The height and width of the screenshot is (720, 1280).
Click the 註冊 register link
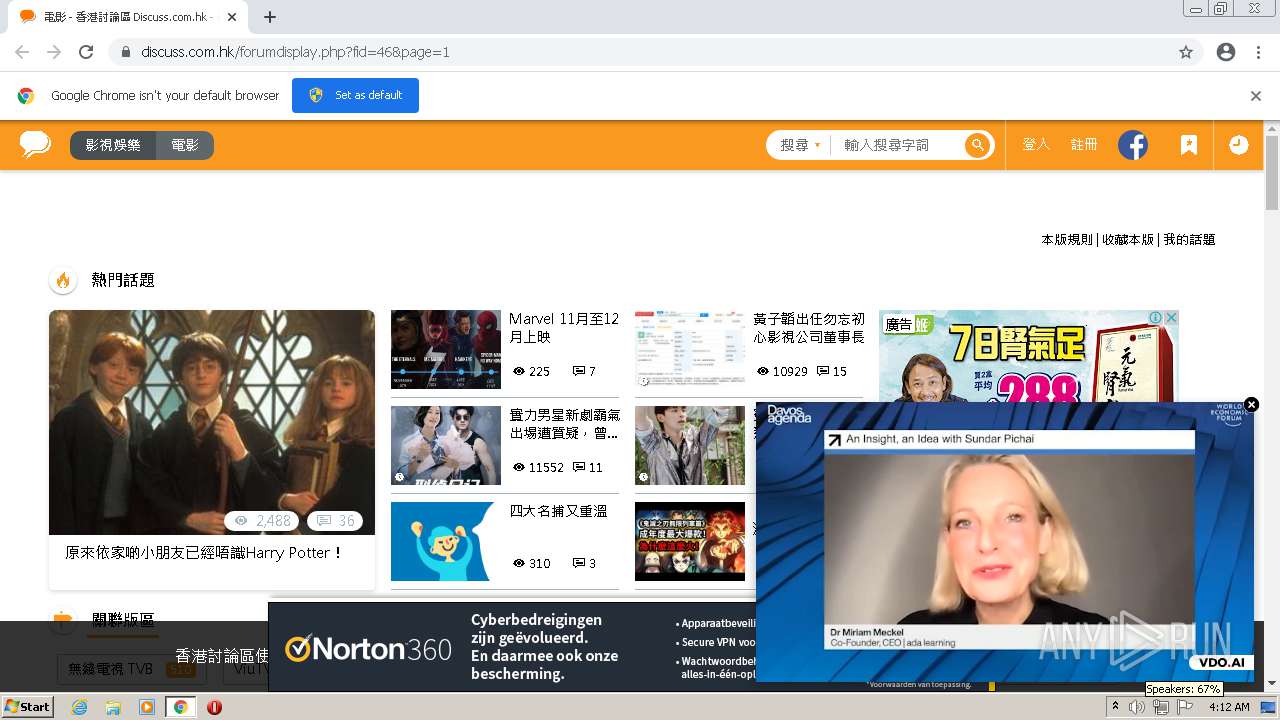pos(1084,145)
